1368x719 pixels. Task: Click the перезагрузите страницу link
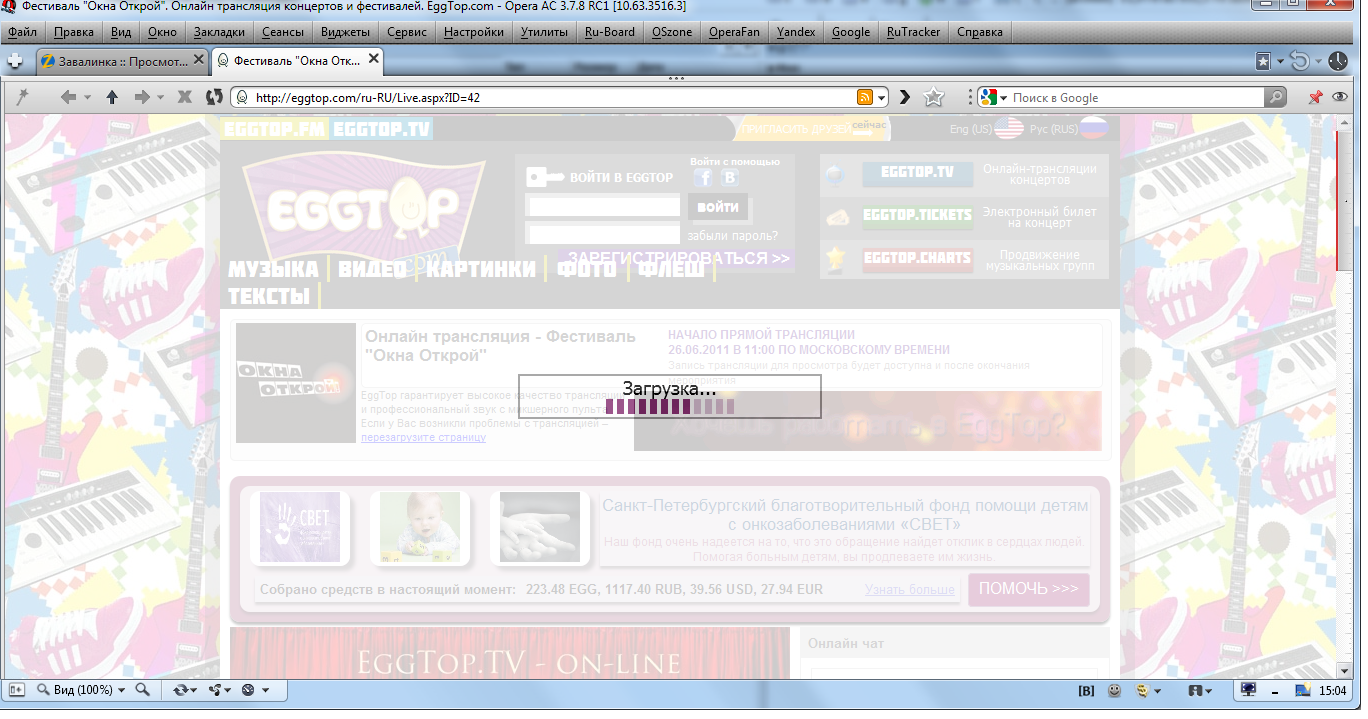pyautogui.click(x=424, y=437)
